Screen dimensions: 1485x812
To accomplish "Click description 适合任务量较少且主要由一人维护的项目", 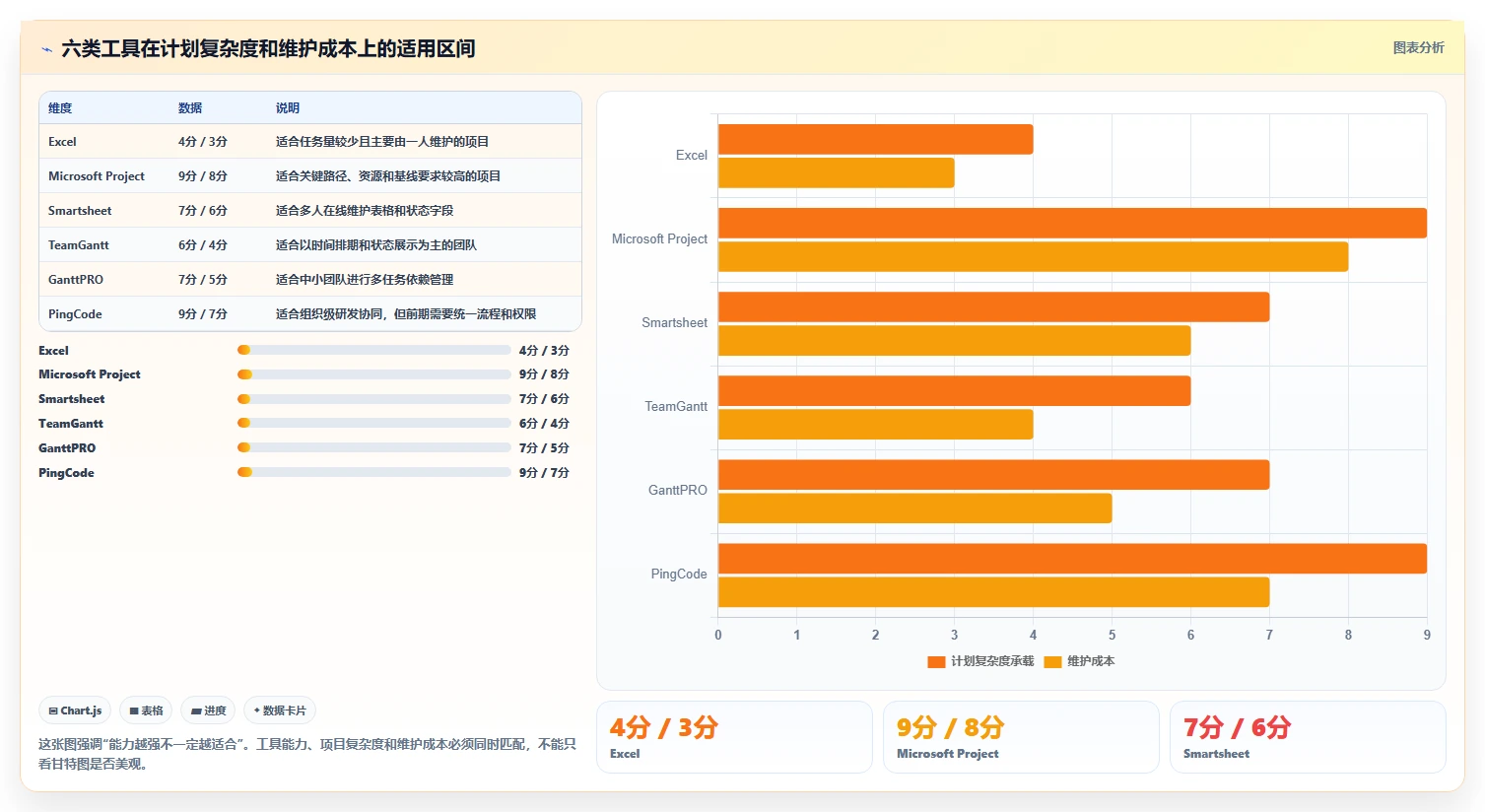I will (382, 141).
